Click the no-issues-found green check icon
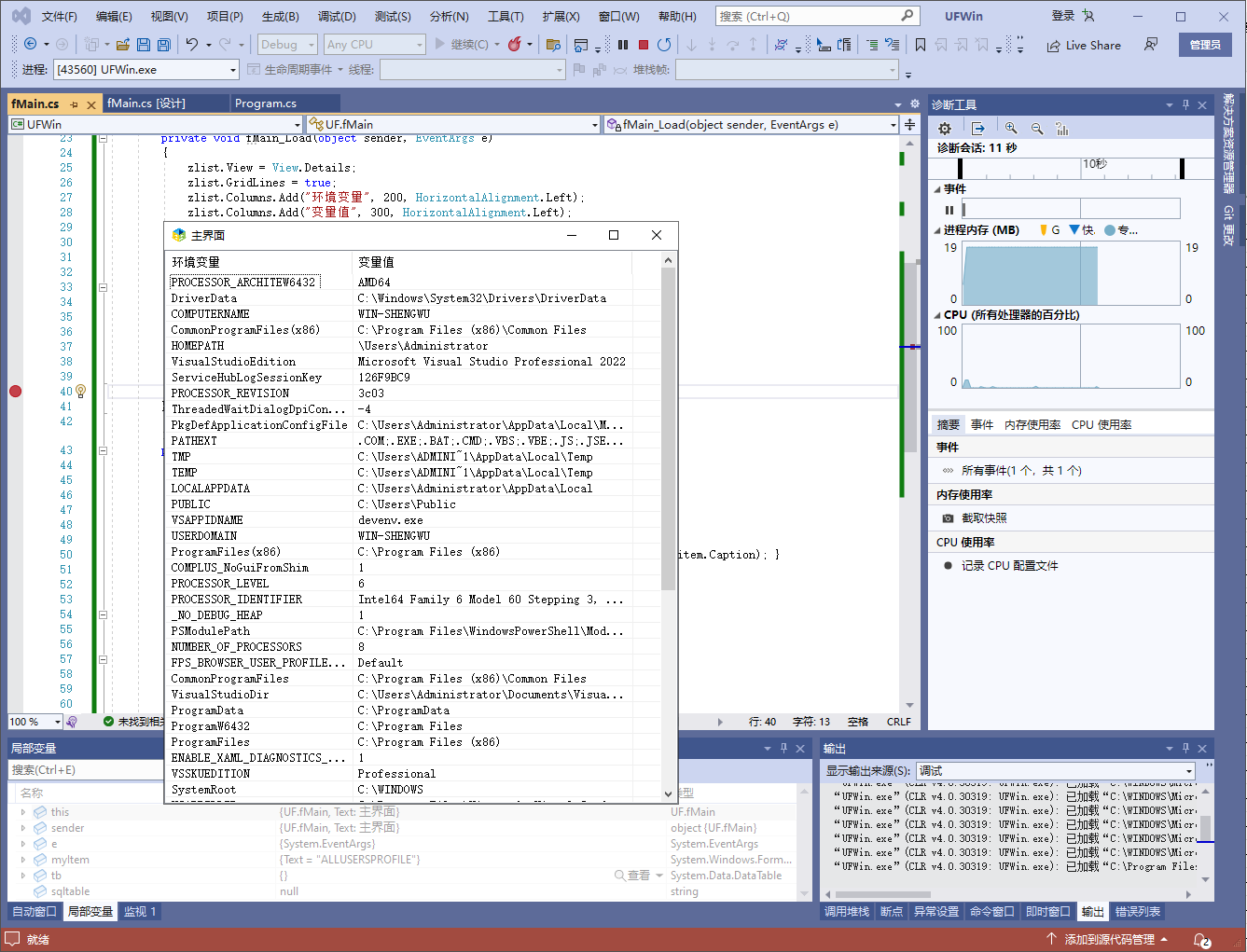 (x=108, y=722)
